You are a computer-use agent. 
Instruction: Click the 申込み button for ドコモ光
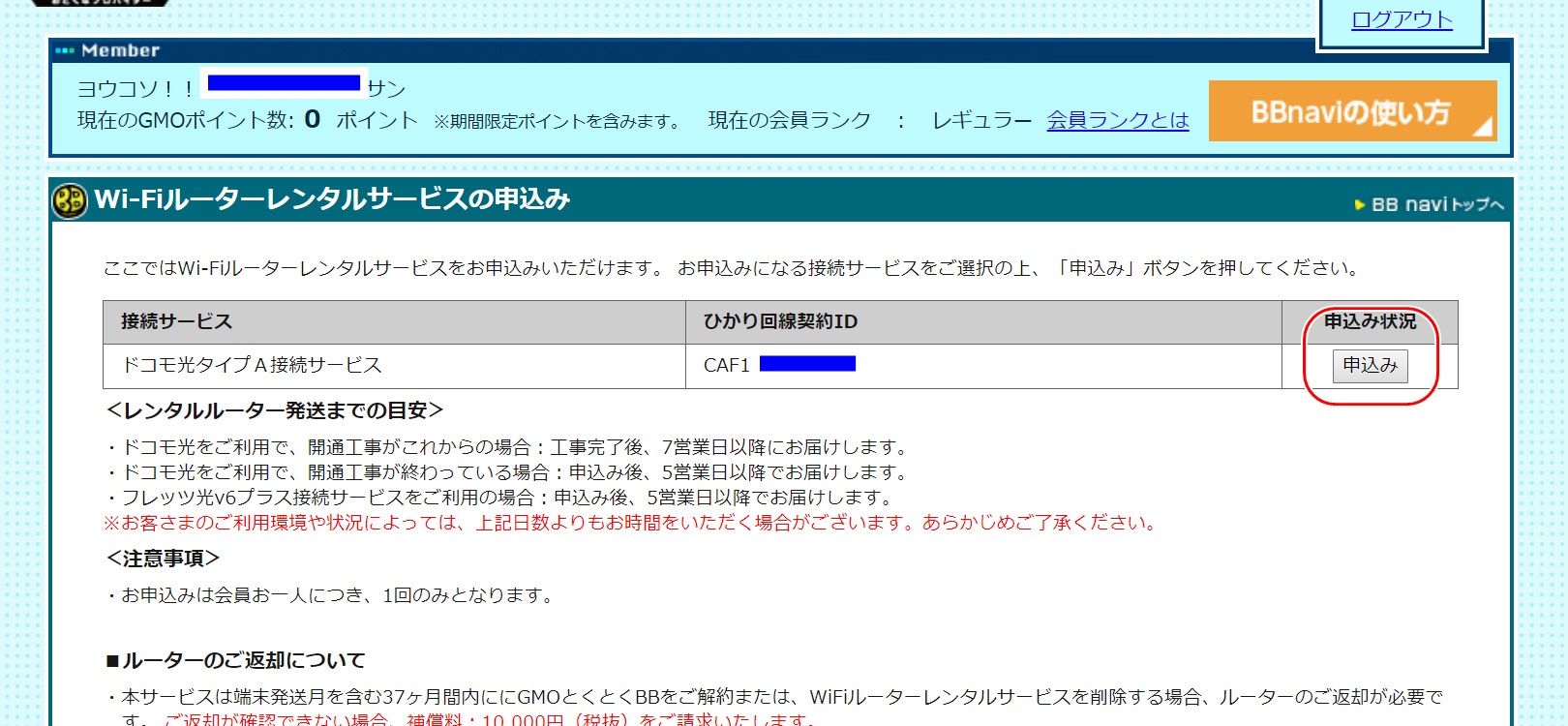click(x=1370, y=366)
